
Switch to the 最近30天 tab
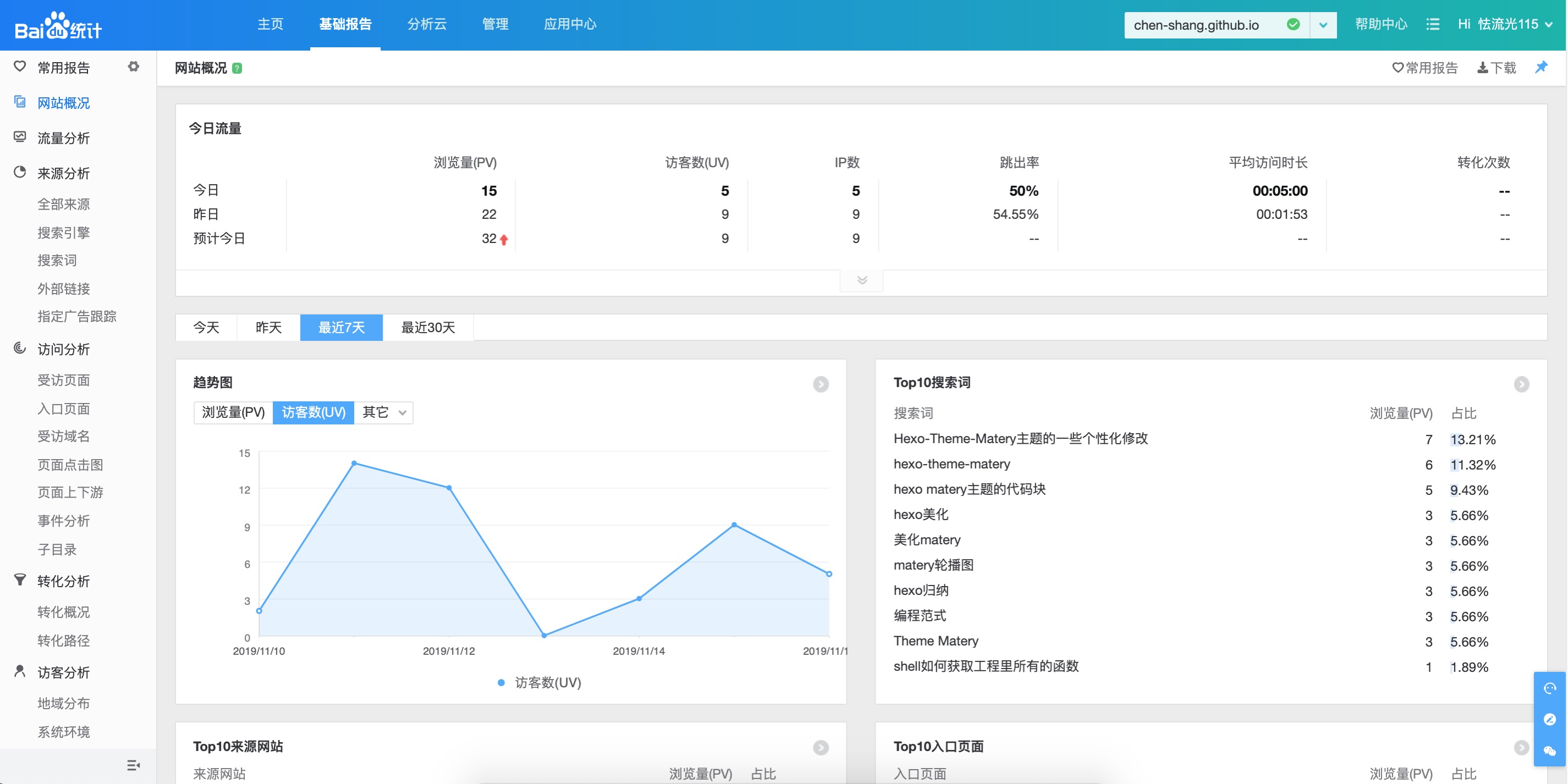click(x=428, y=328)
